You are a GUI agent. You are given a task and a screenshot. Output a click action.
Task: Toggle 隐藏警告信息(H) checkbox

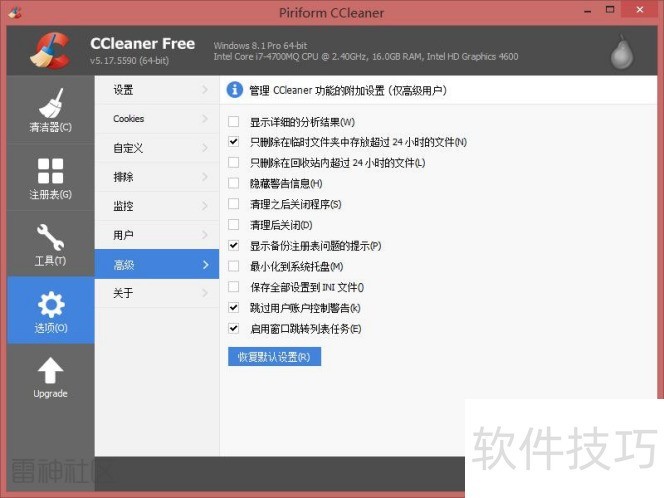point(233,183)
